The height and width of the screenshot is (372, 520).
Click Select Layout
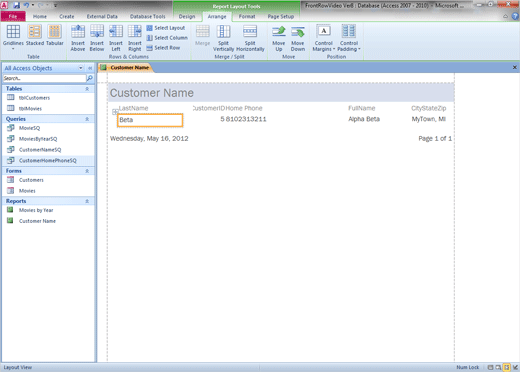click(x=166, y=28)
